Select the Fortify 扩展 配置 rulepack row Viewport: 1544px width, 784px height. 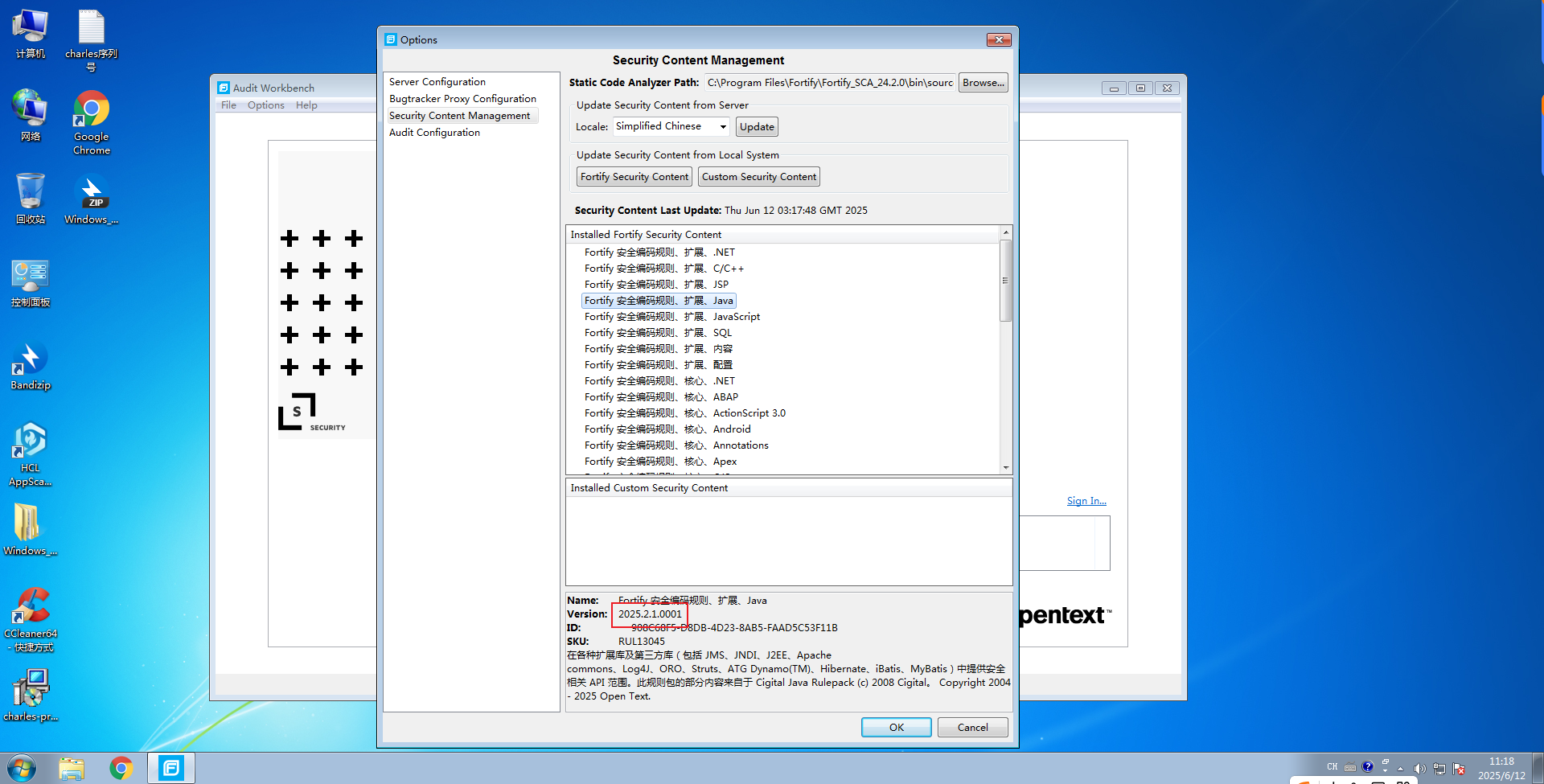coord(658,365)
